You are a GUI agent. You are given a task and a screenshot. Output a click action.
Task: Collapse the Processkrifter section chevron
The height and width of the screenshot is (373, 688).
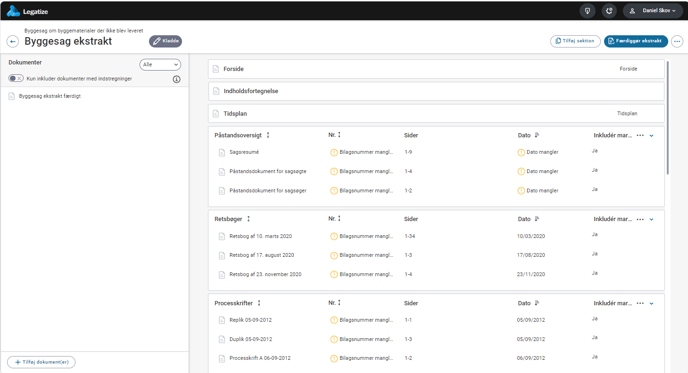point(652,303)
